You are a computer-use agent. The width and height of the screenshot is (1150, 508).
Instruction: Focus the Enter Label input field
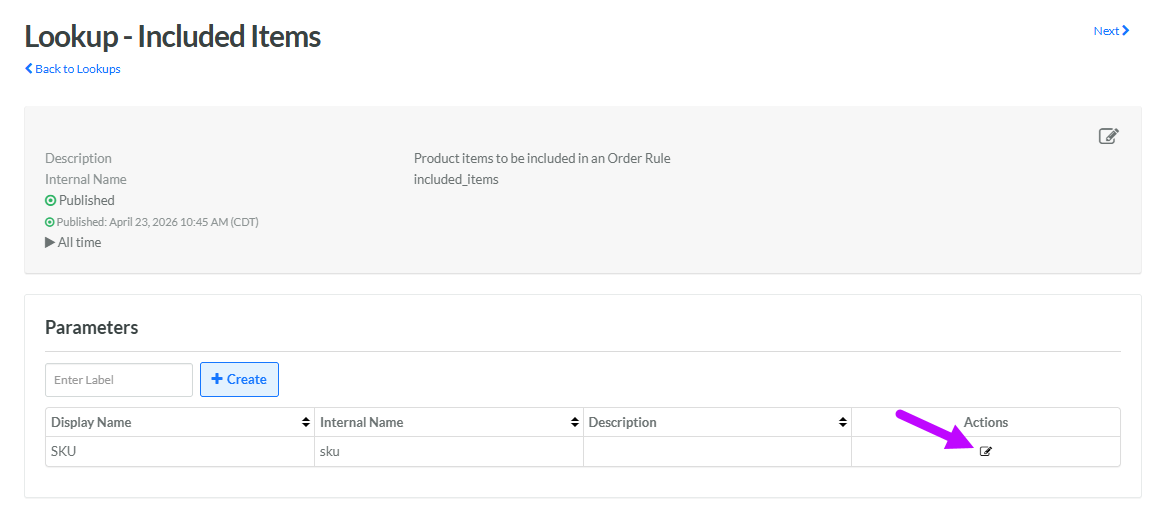coord(118,380)
